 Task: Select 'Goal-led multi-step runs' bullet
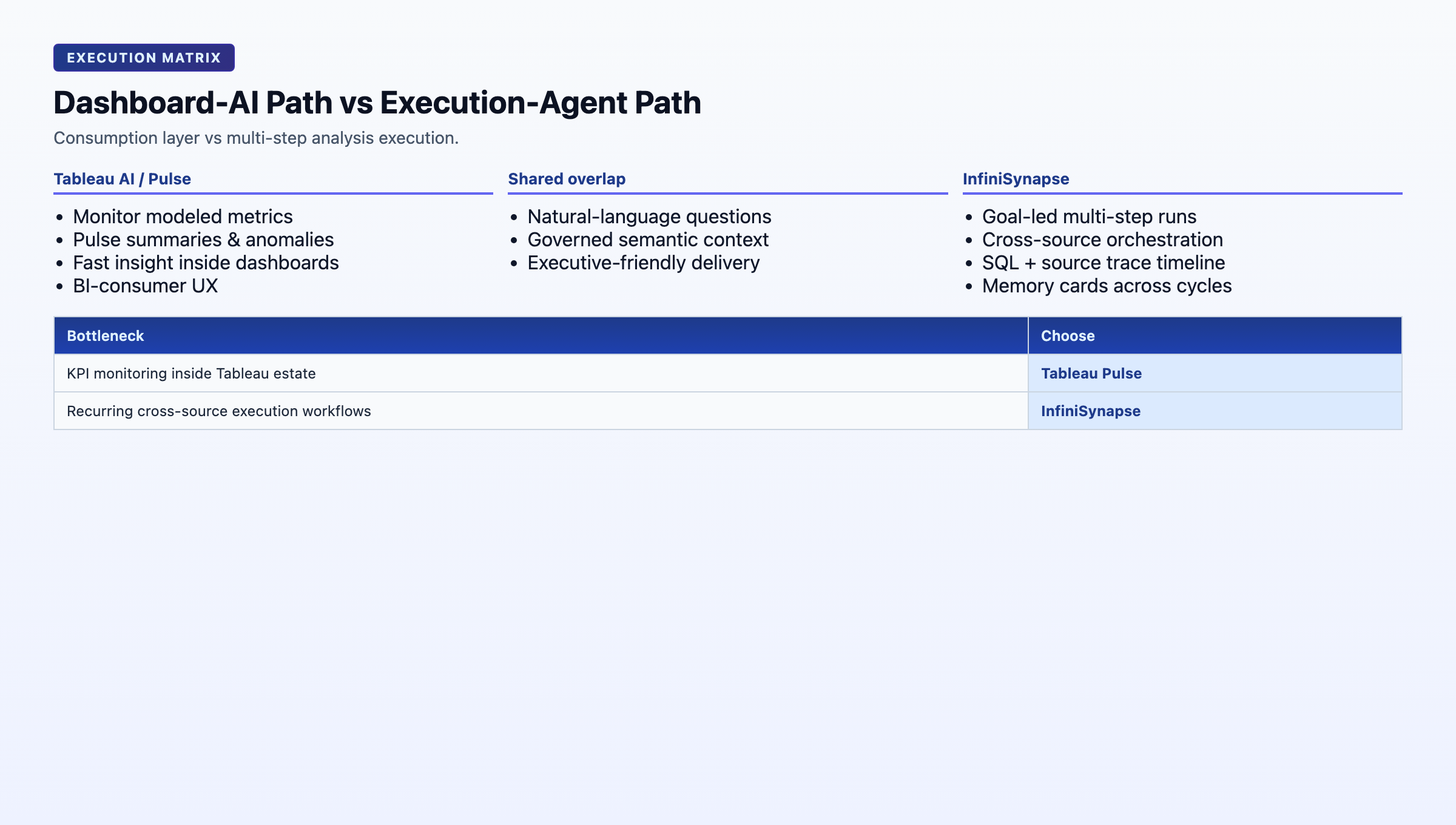click(1089, 217)
